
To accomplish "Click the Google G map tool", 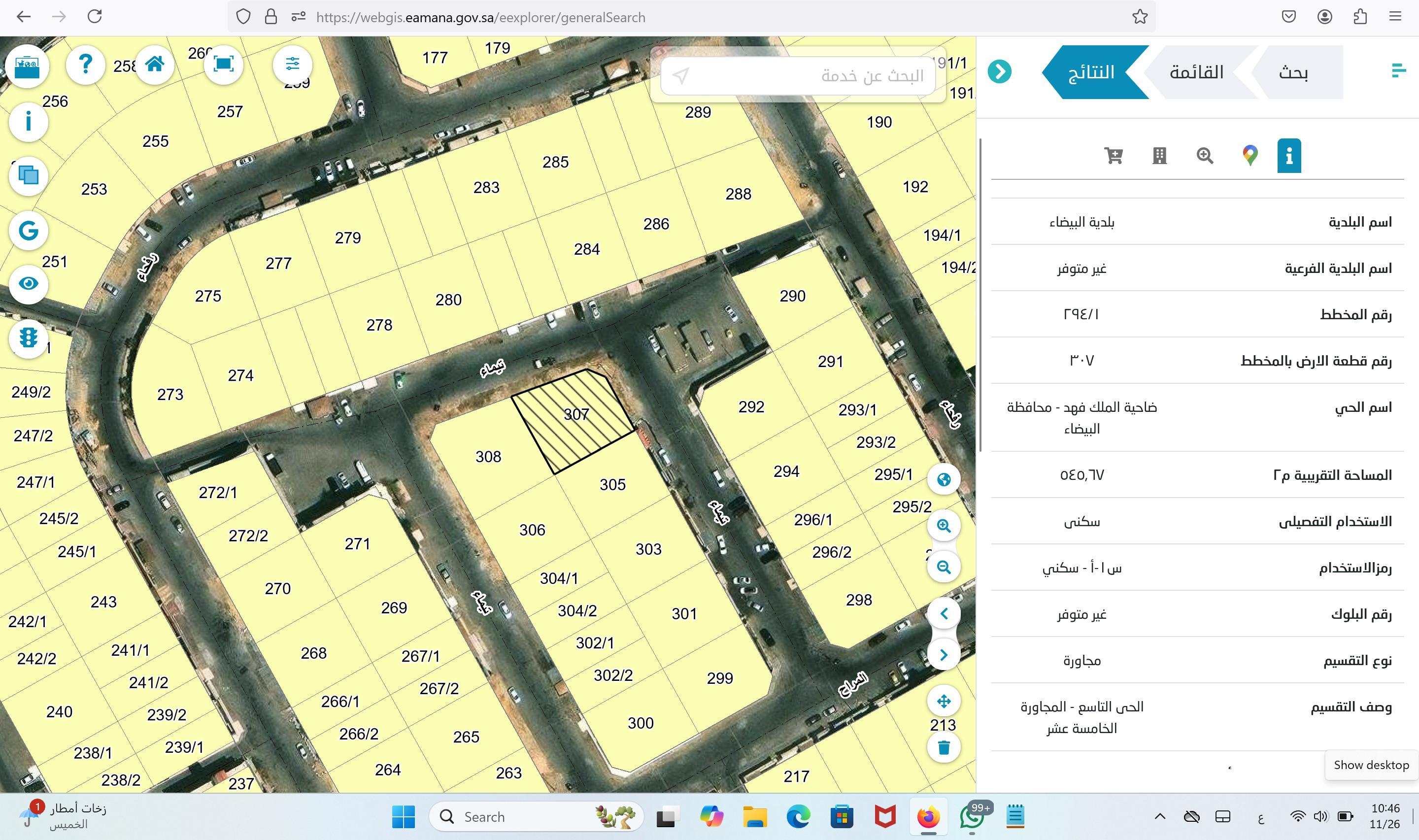I will pos(28,231).
